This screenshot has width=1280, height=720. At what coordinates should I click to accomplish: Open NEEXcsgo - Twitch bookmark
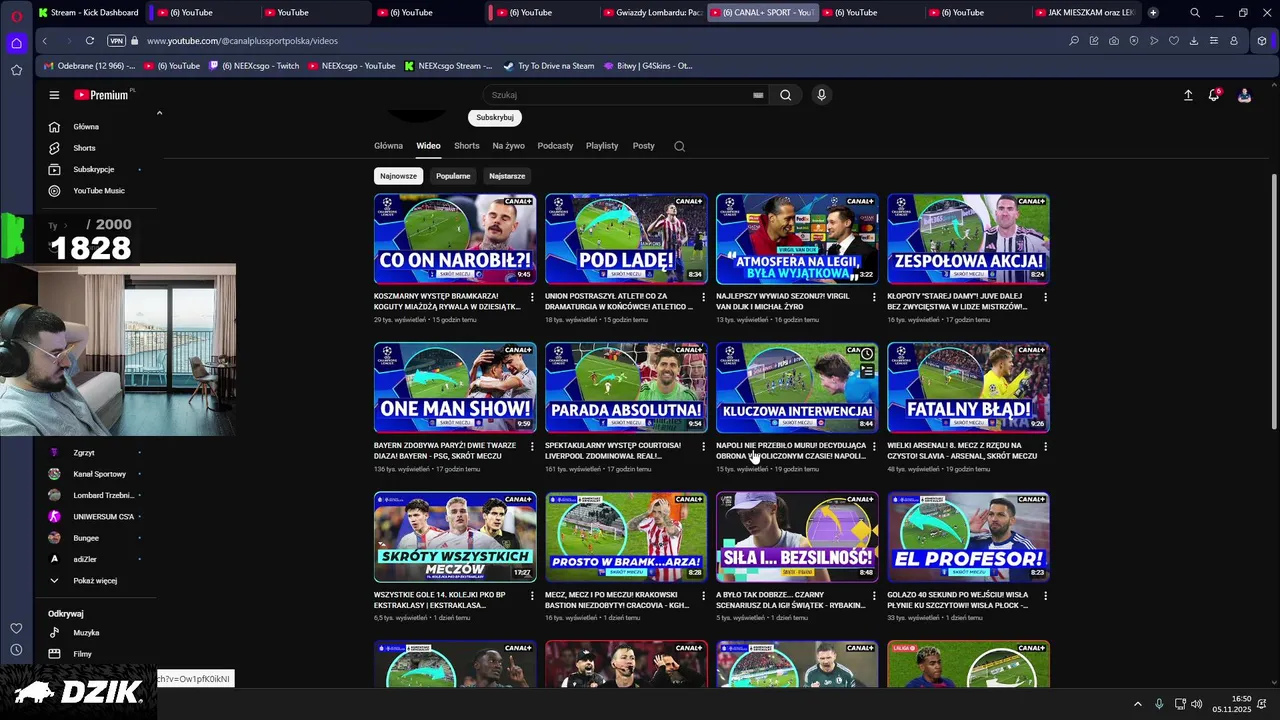tap(253, 66)
